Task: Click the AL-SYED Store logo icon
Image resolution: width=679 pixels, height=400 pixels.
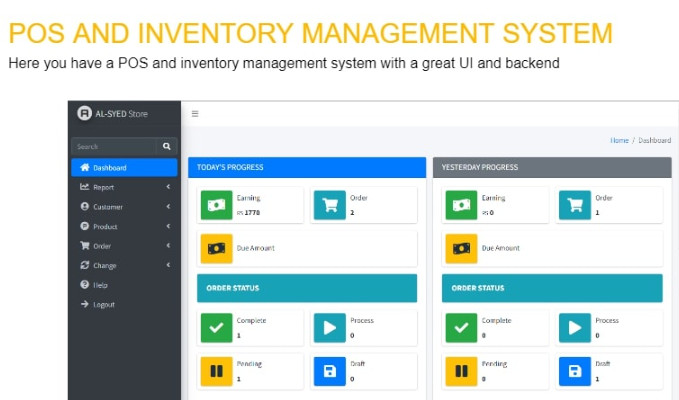Action: click(x=84, y=113)
